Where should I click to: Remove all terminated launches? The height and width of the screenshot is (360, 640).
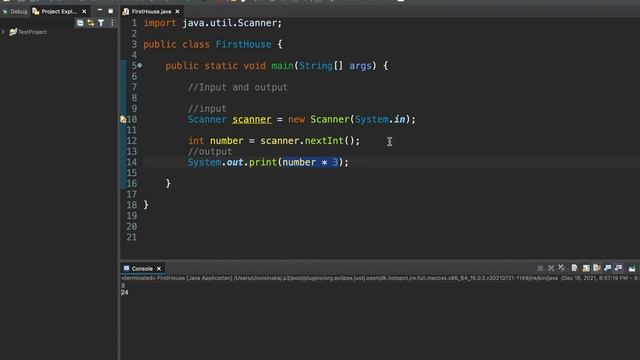(x=562, y=268)
